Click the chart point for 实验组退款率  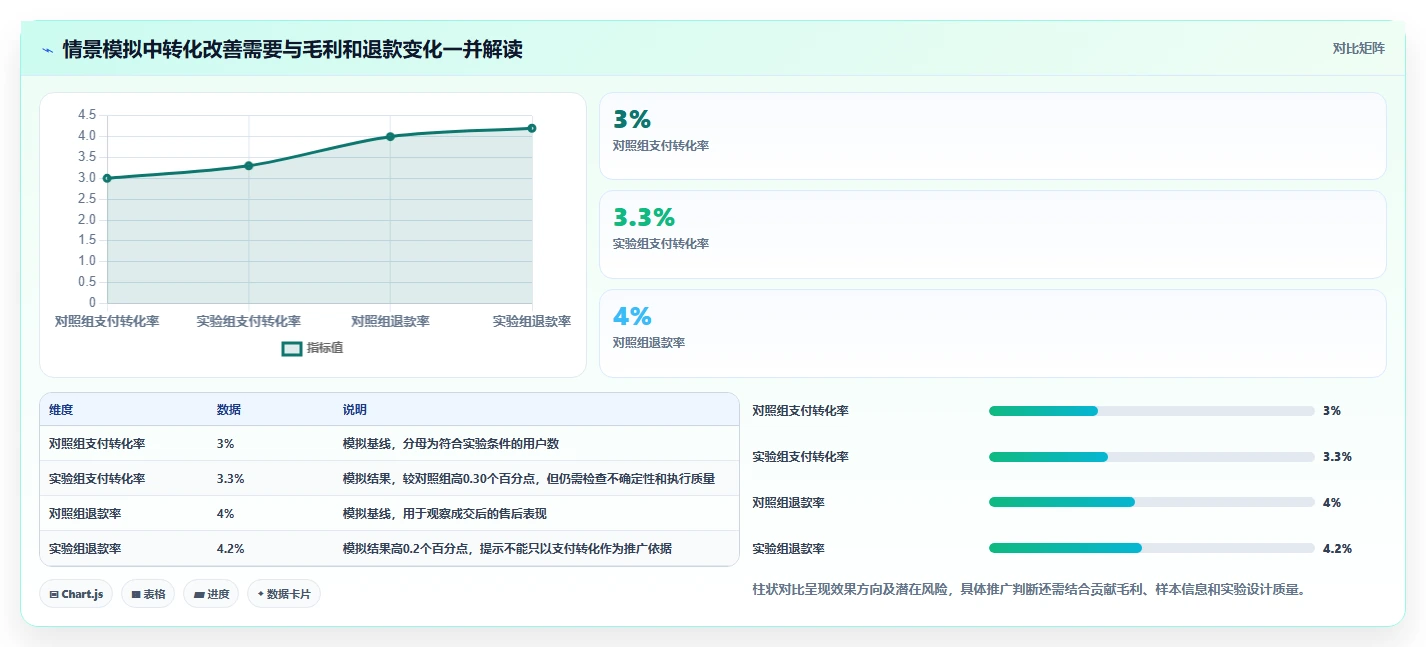click(532, 128)
